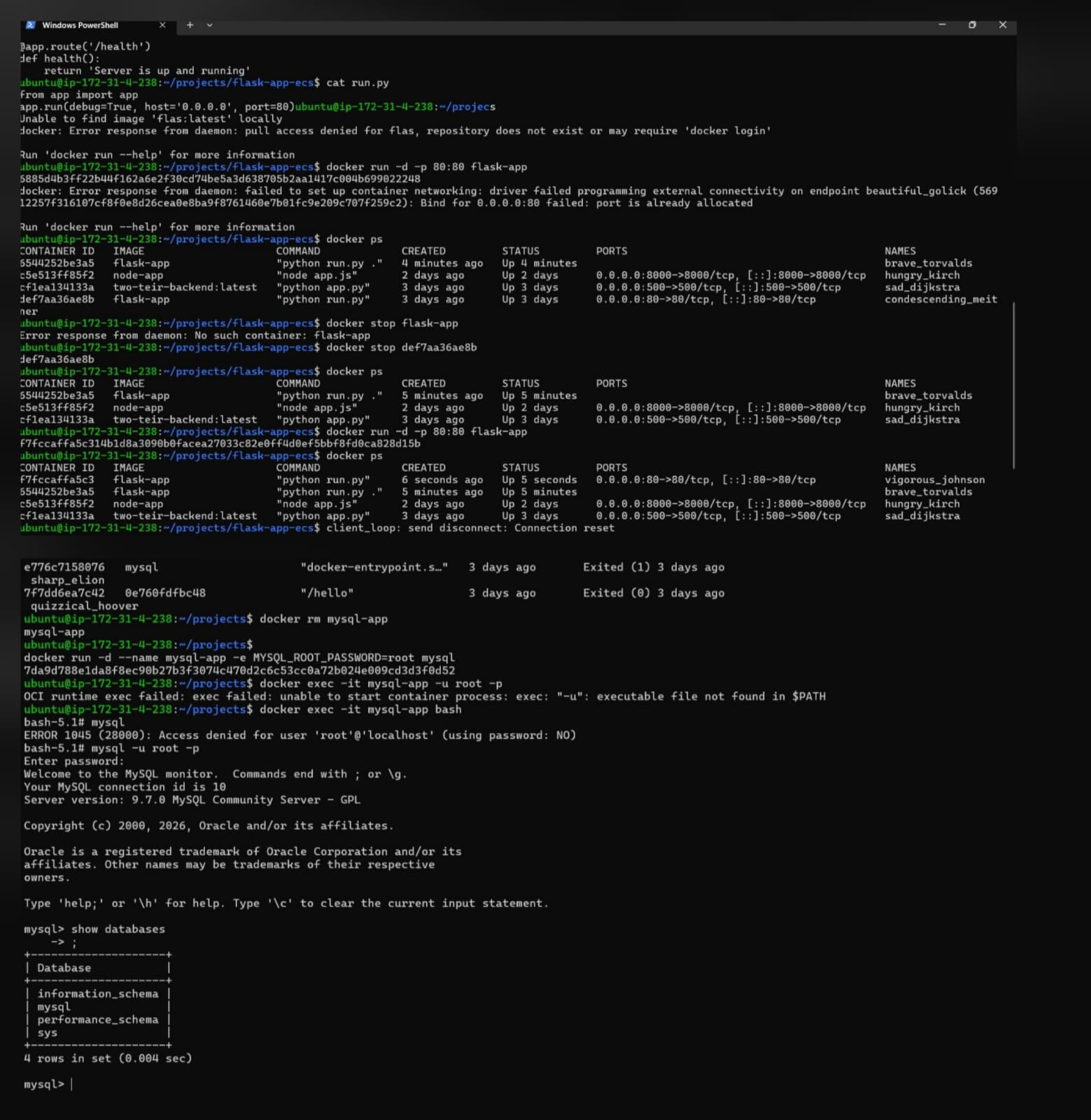Click the PowerShell icon in the tab
The height and width of the screenshot is (1120, 1091).
tap(31, 25)
